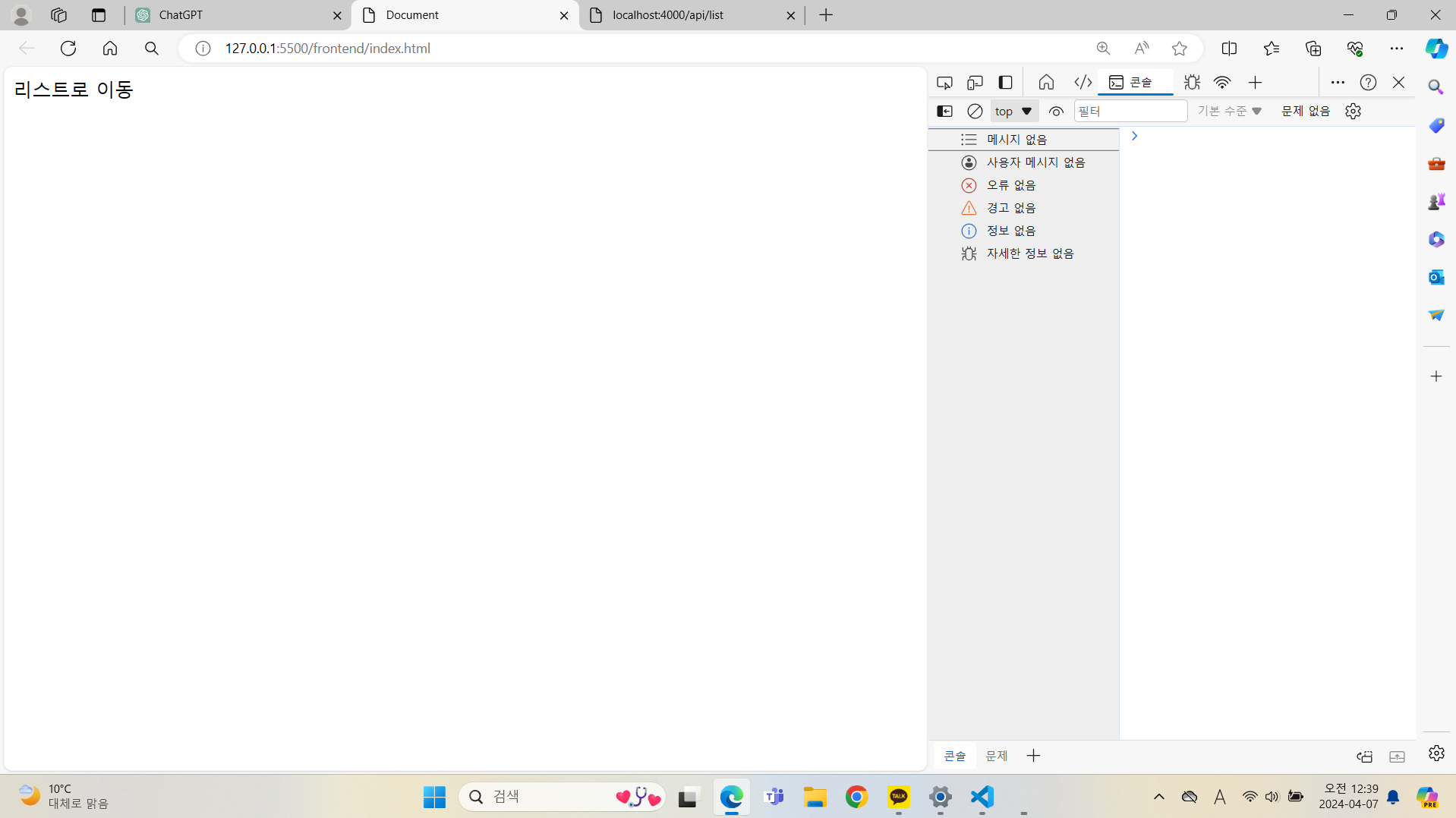Open sidebar search

point(1436,87)
